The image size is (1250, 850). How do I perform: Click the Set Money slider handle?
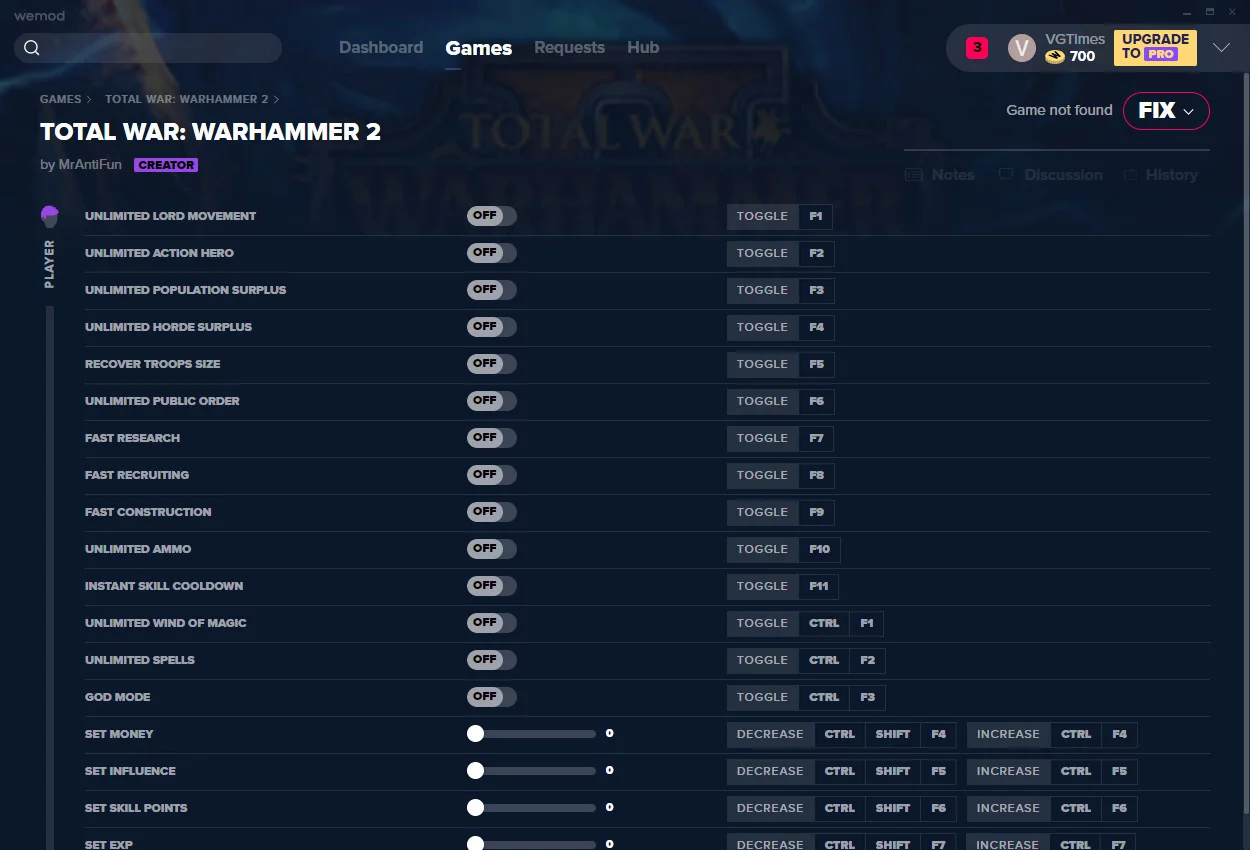click(475, 734)
